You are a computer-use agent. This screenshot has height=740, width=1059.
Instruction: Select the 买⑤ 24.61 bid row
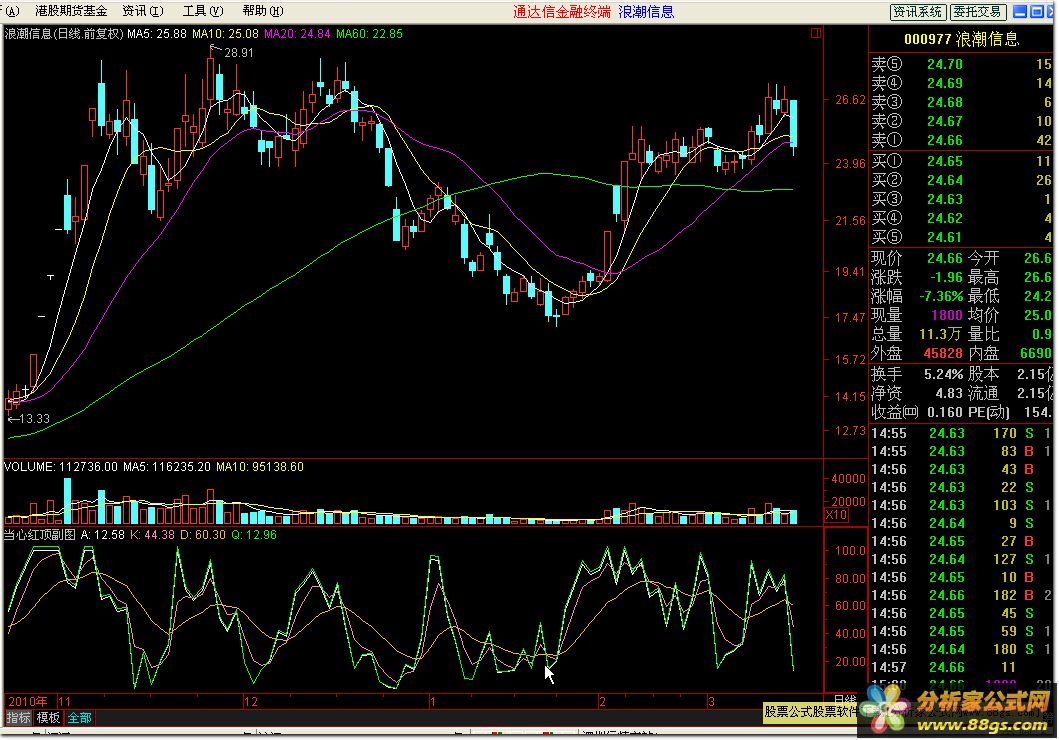pos(960,237)
